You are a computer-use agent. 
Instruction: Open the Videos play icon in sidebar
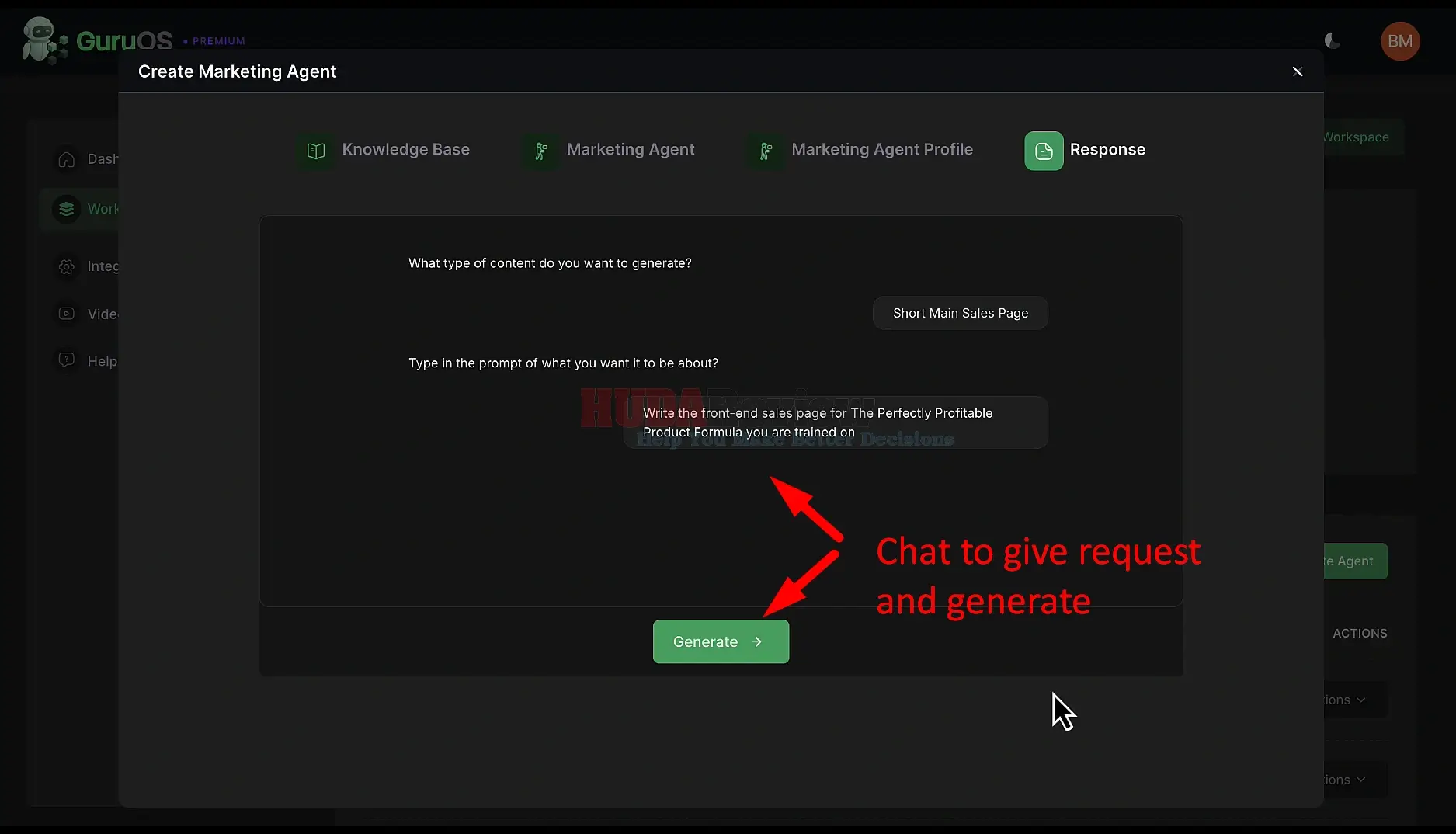(x=67, y=314)
